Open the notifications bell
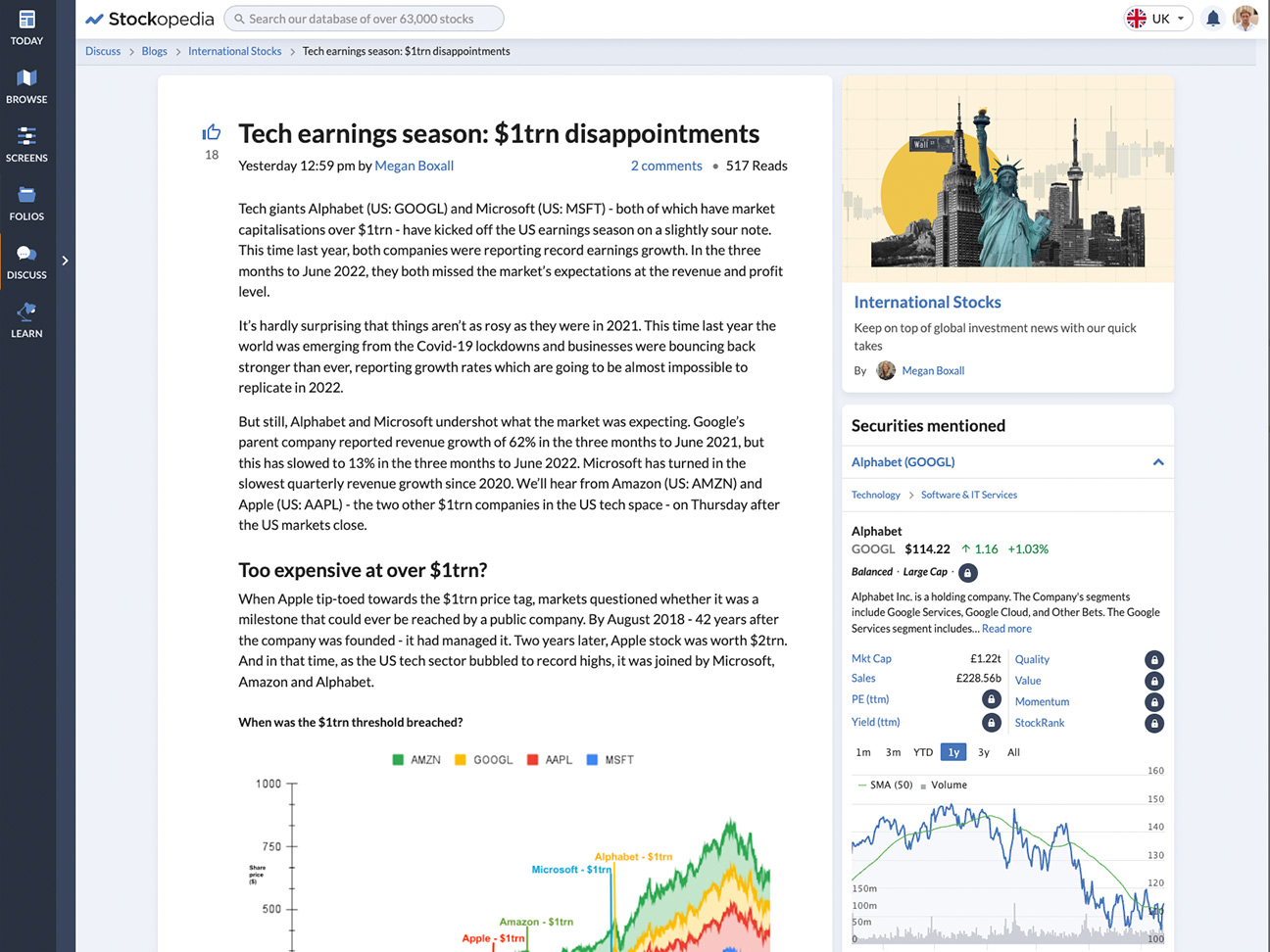 [x=1213, y=19]
